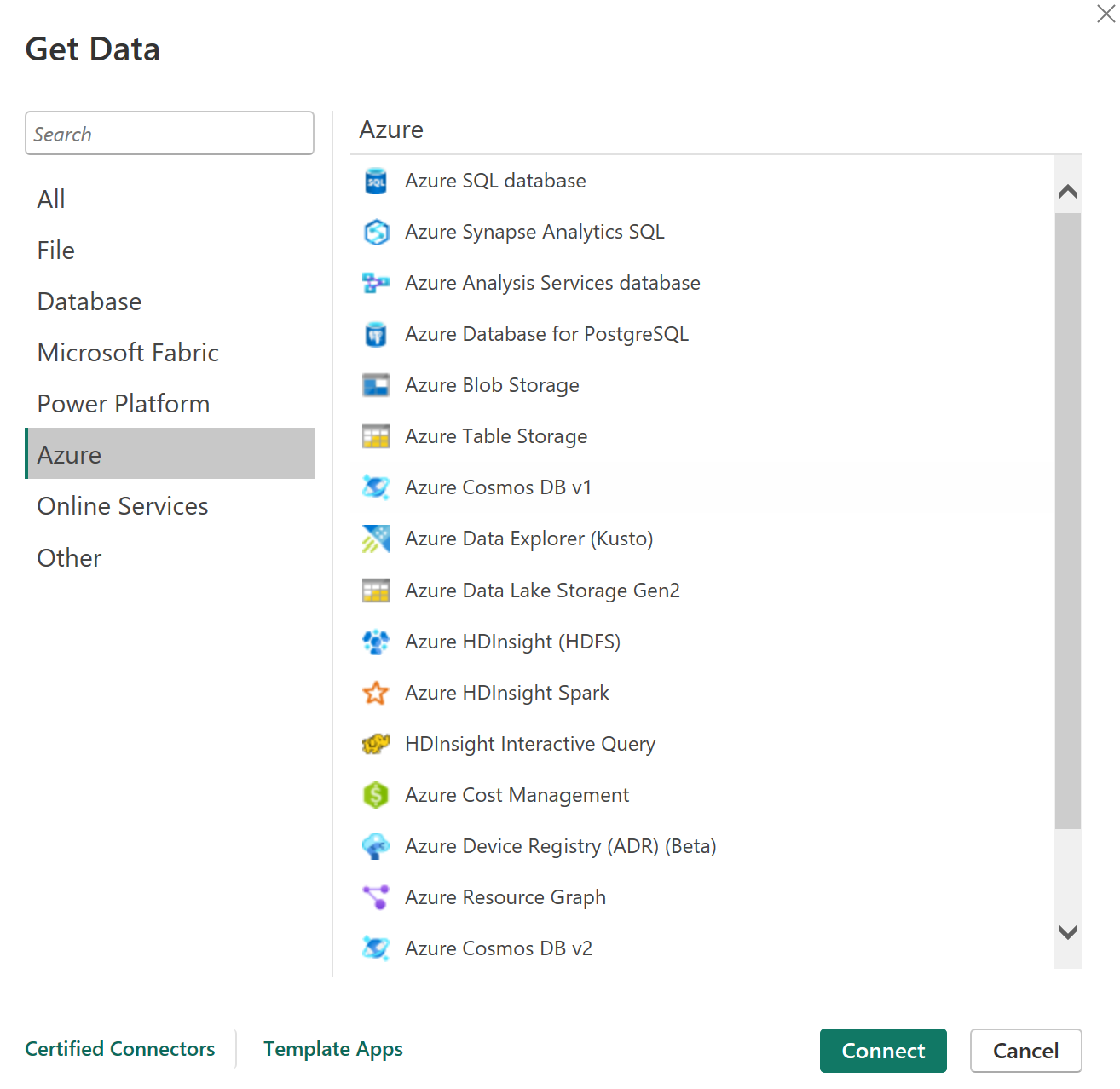
Task: Click the Azure Database for PostgreSQL icon
Action: click(x=376, y=335)
